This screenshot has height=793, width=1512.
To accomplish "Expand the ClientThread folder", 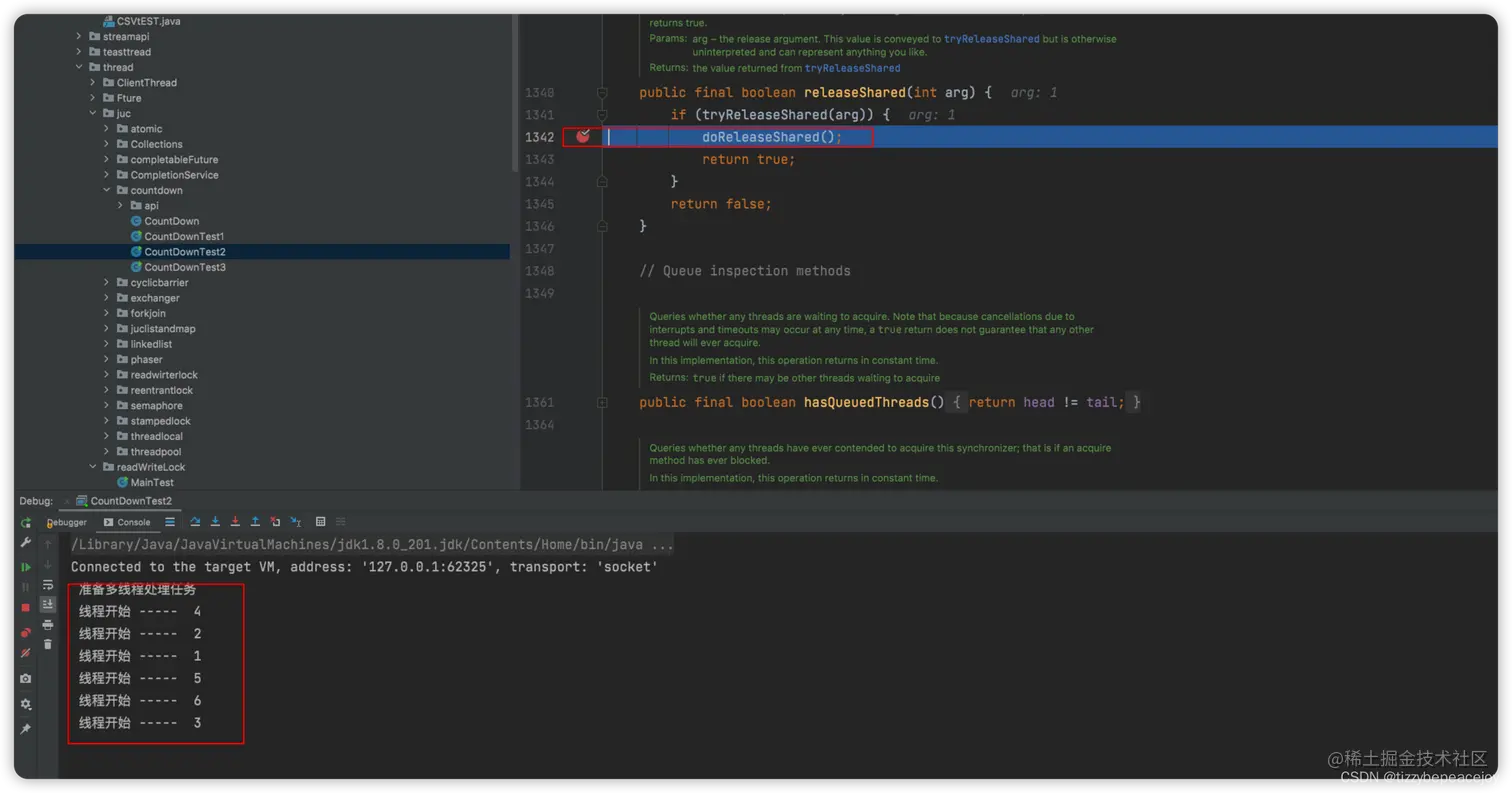I will [x=93, y=83].
